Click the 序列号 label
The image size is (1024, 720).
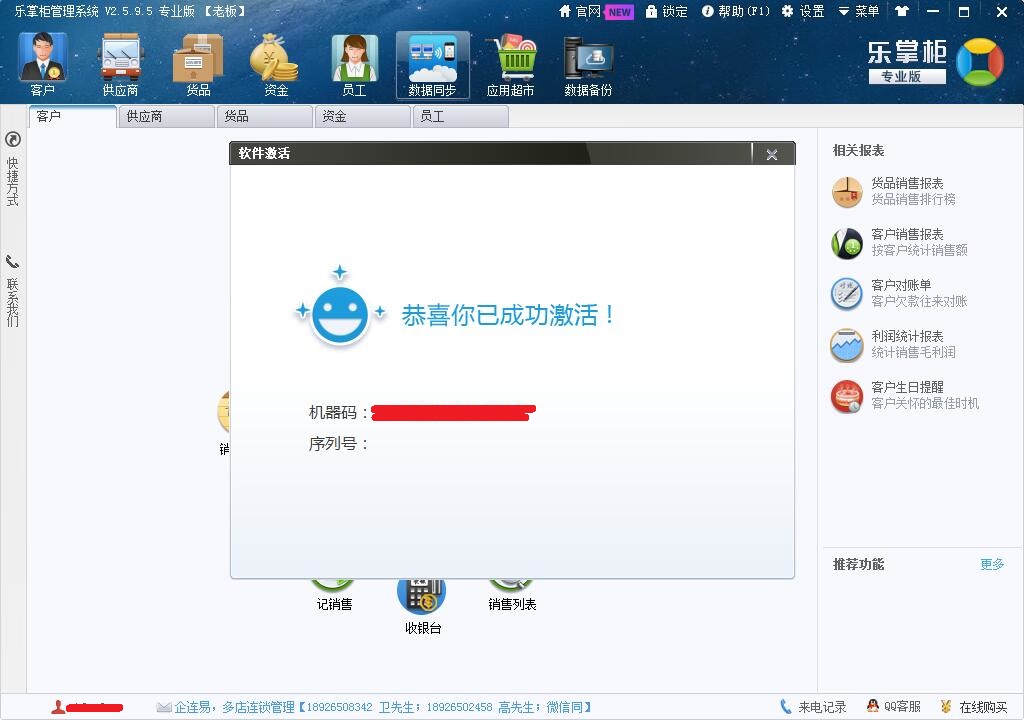pos(338,444)
